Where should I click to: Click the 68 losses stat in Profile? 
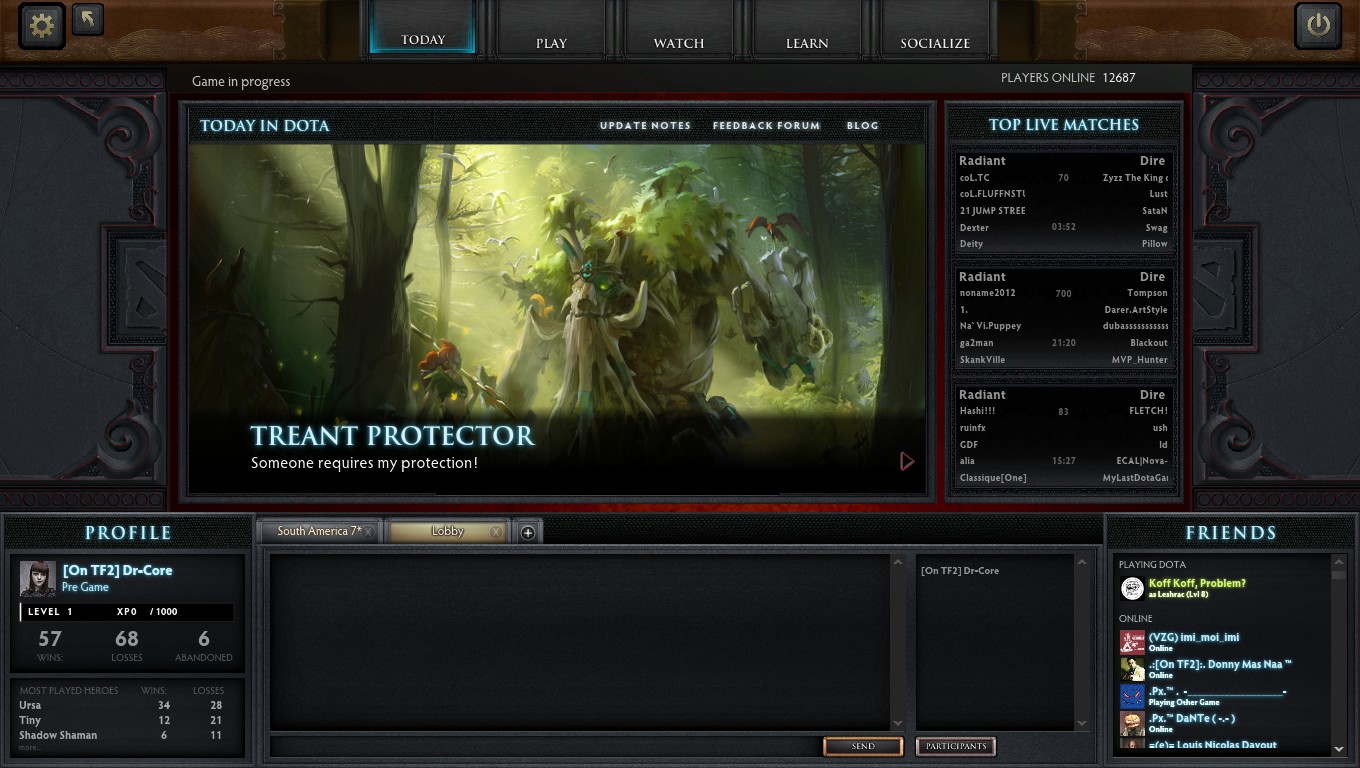pos(127,644)
